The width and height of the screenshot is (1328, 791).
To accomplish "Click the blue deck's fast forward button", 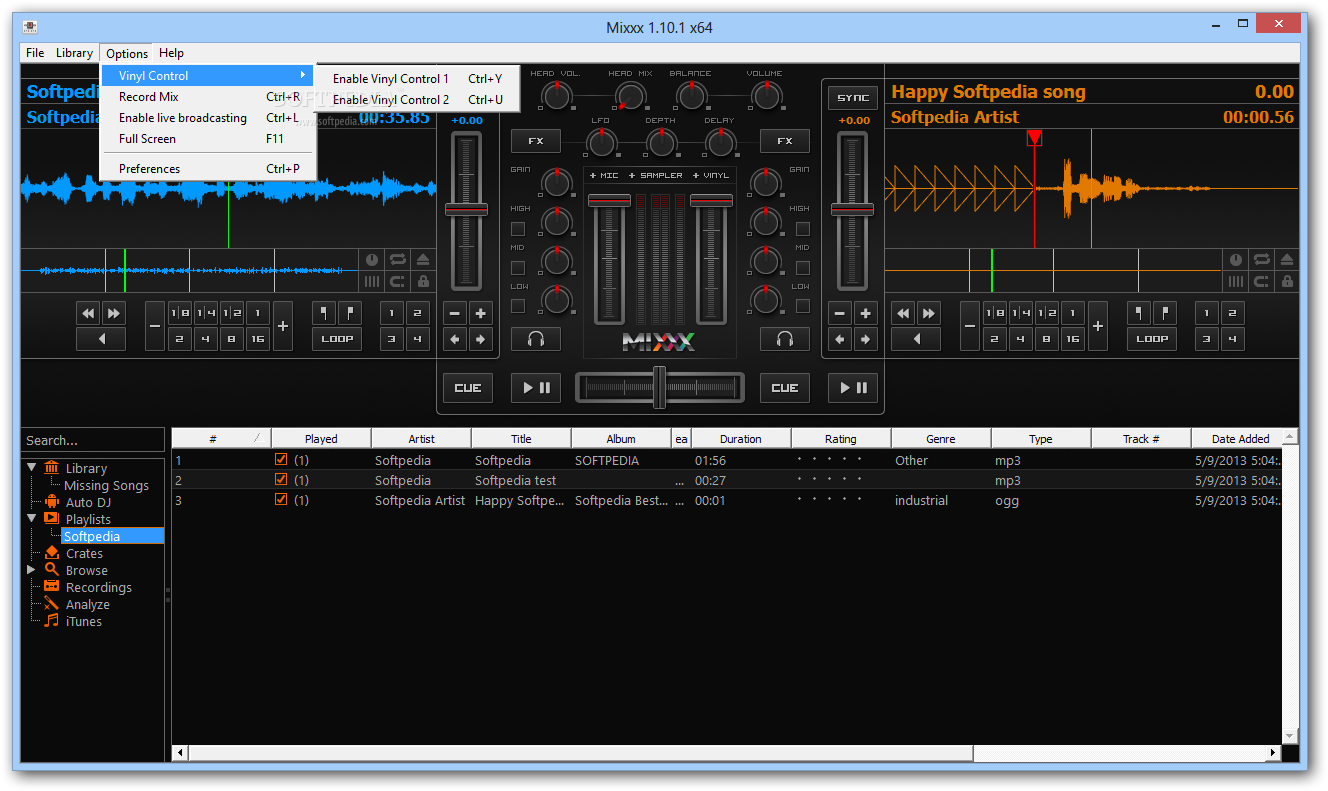I will click(x=114, y=313).
